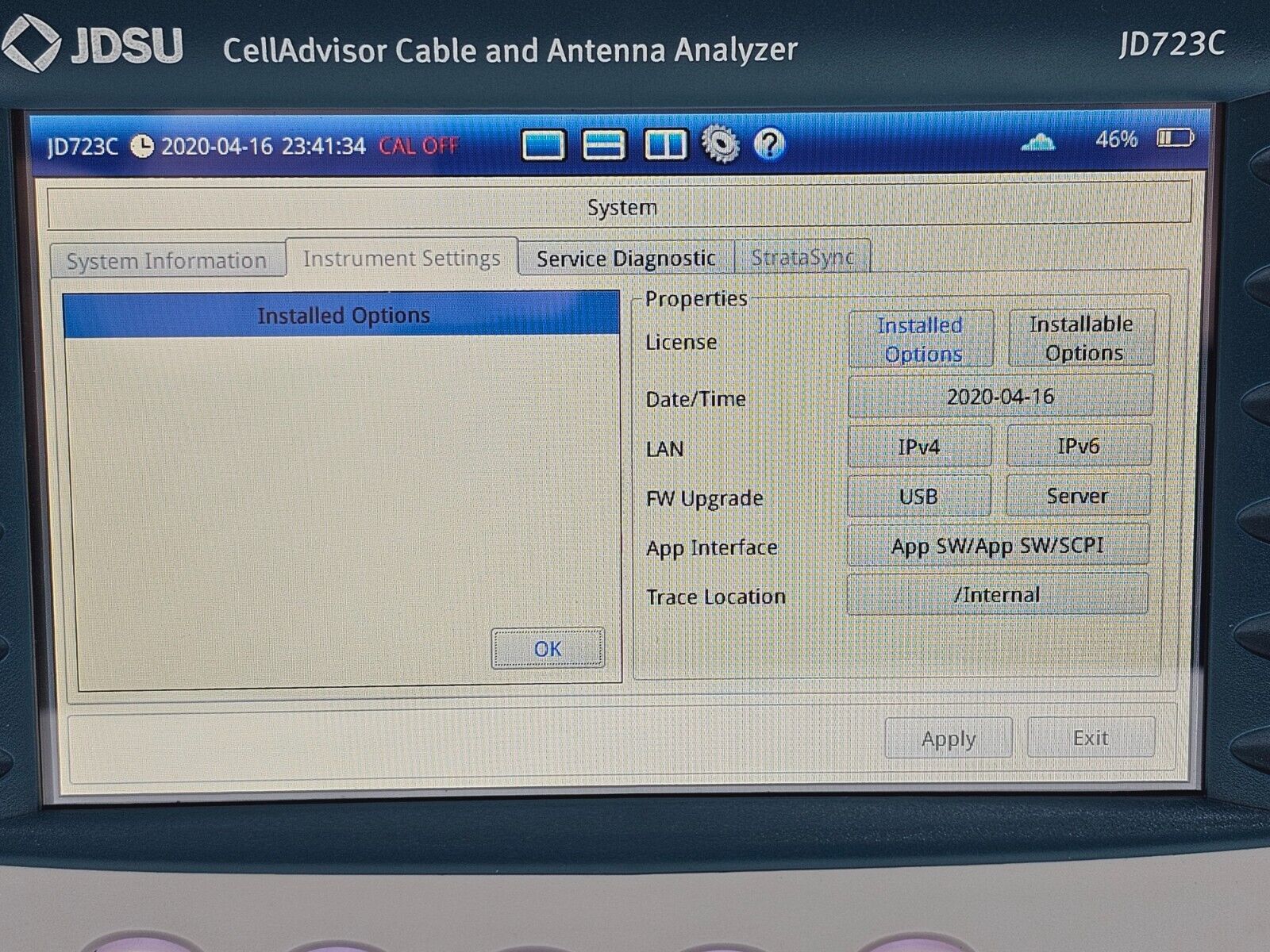Enable USB as the FW Upgrade method

click(x=918, y=496)
